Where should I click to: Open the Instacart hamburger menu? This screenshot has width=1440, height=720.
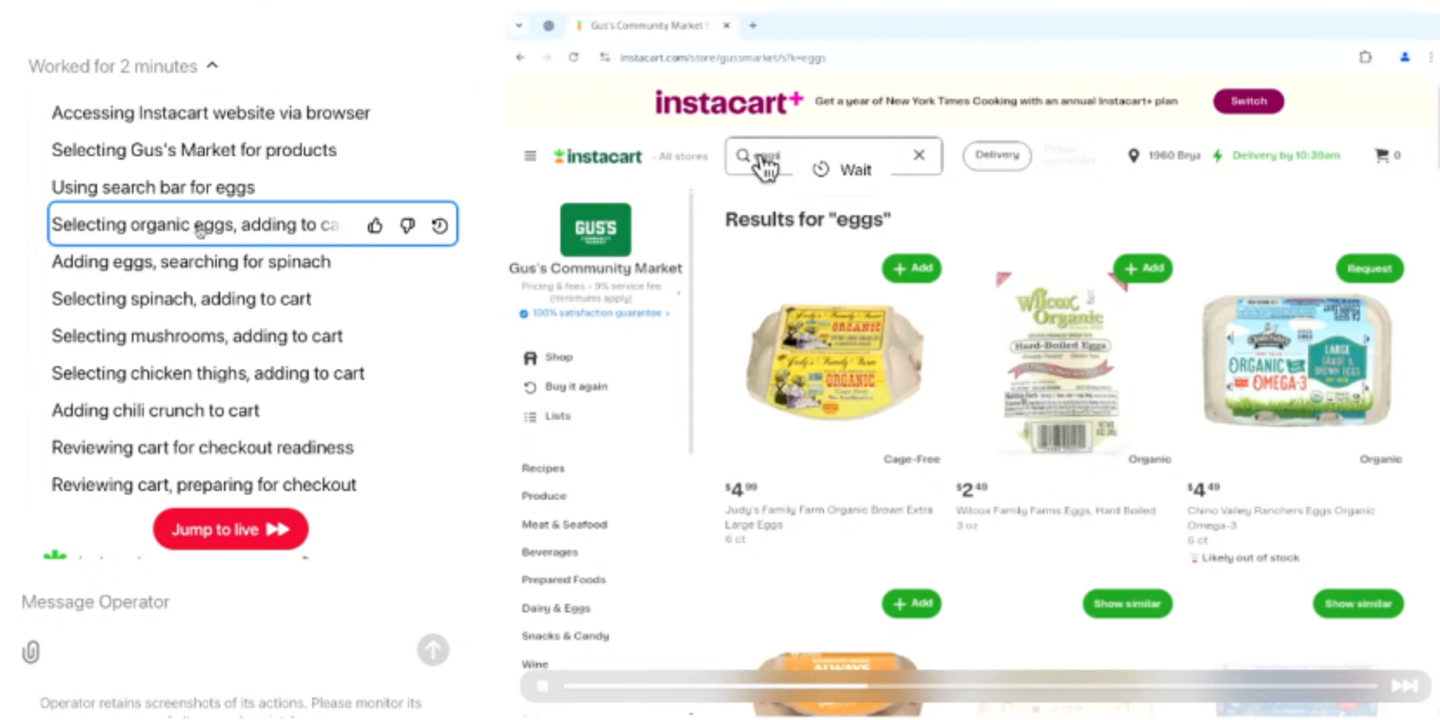click(530, 156)
